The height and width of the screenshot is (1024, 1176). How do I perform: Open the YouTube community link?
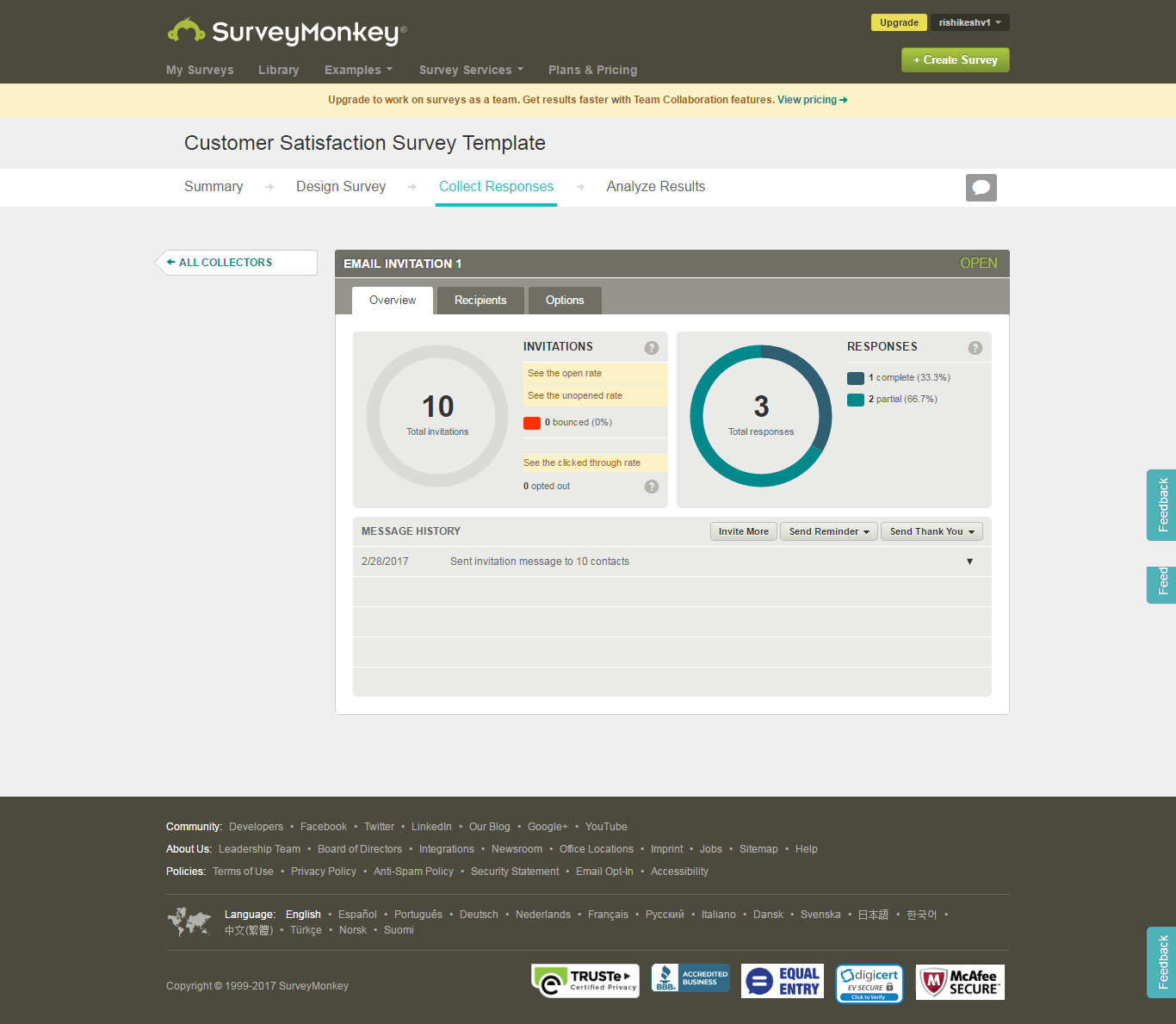(x=606, y=827)
